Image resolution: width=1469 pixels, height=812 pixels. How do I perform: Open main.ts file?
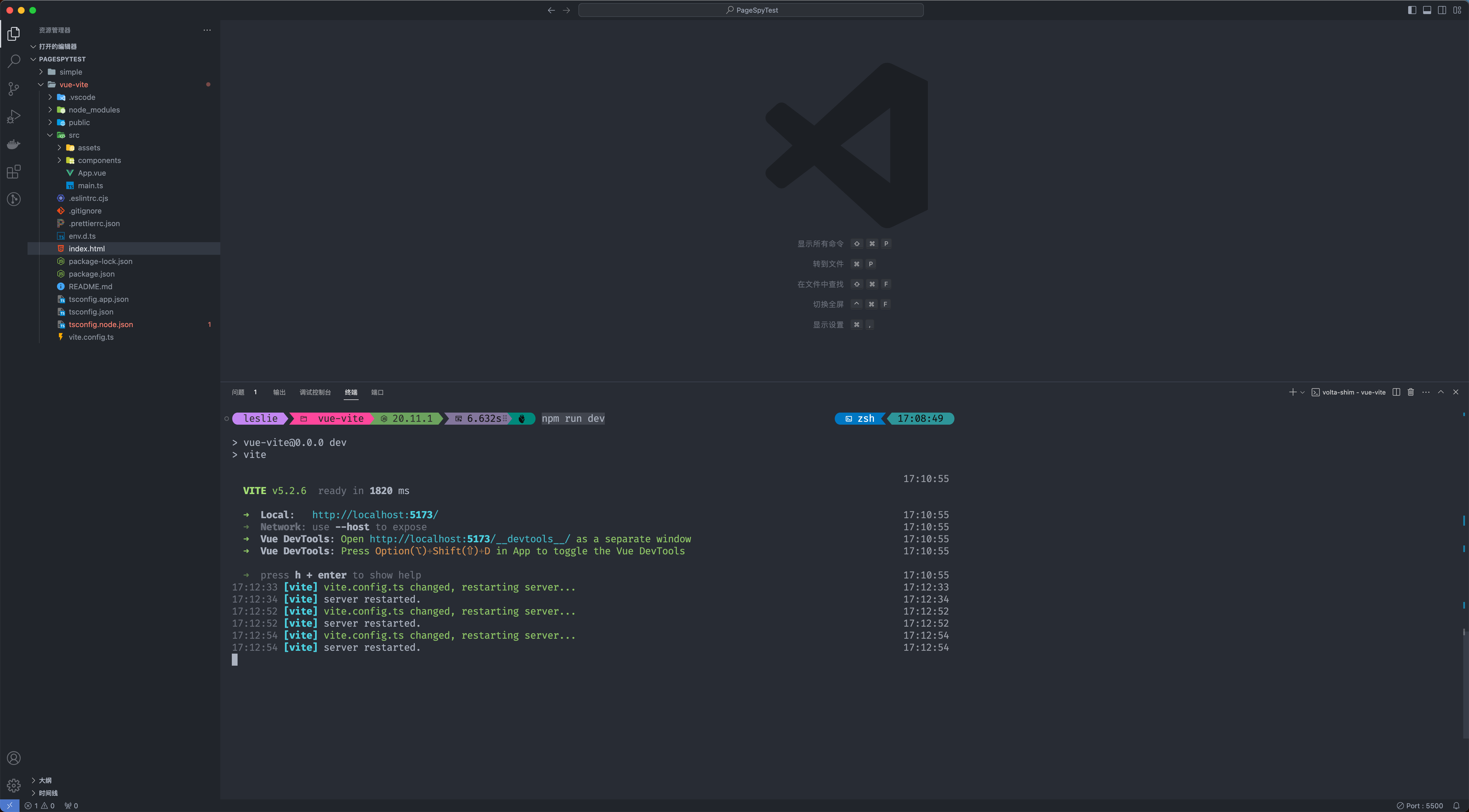click(124, 186)
